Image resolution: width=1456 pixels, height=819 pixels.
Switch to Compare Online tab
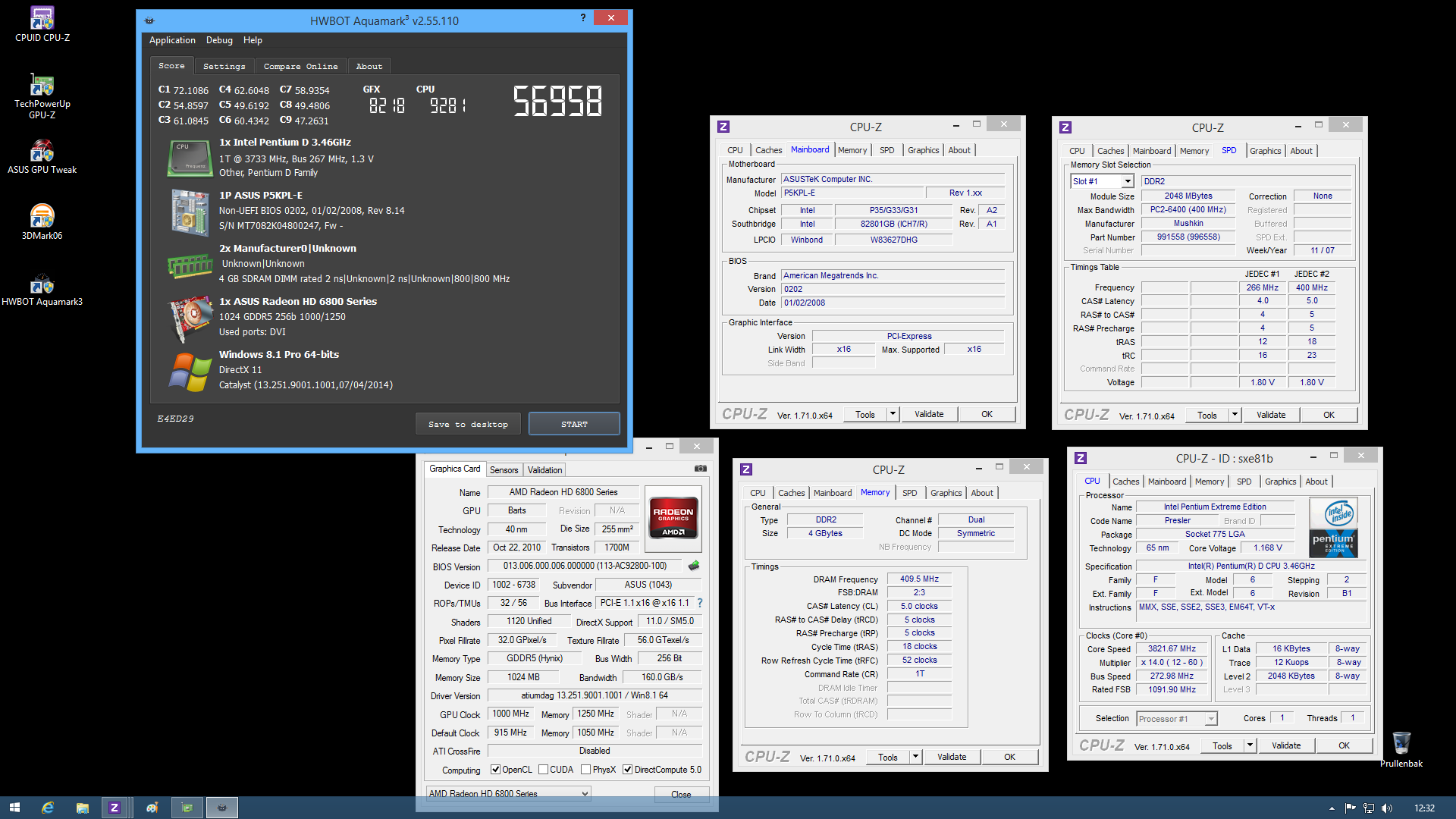[300, 66]
